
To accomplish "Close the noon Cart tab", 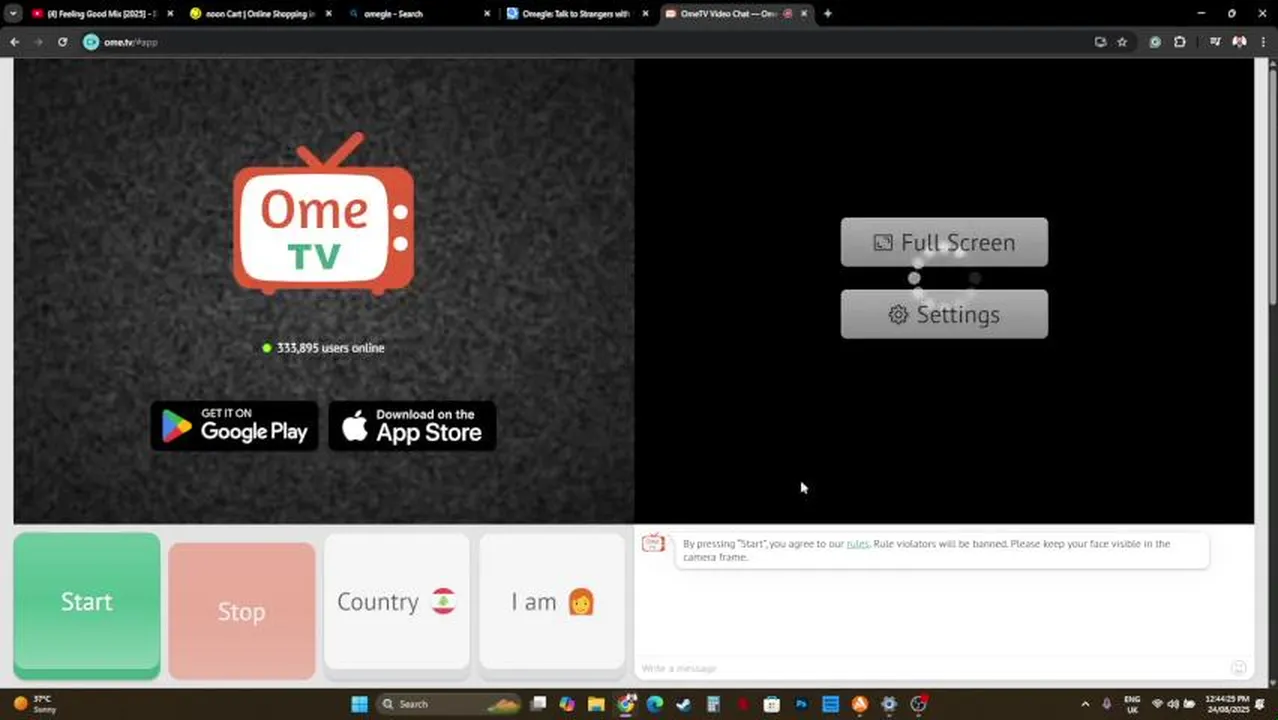I will [328, 14].
